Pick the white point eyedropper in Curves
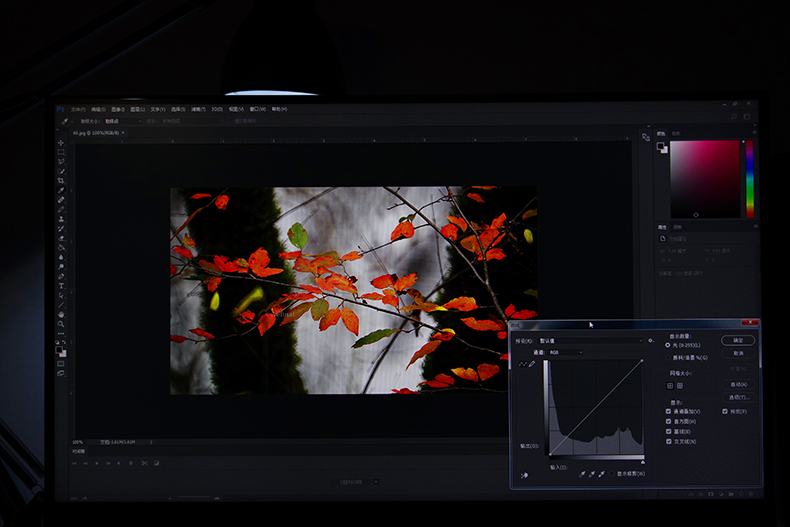Image resolution: width=790 pixels, height=527 pixels. click(601, 474)
